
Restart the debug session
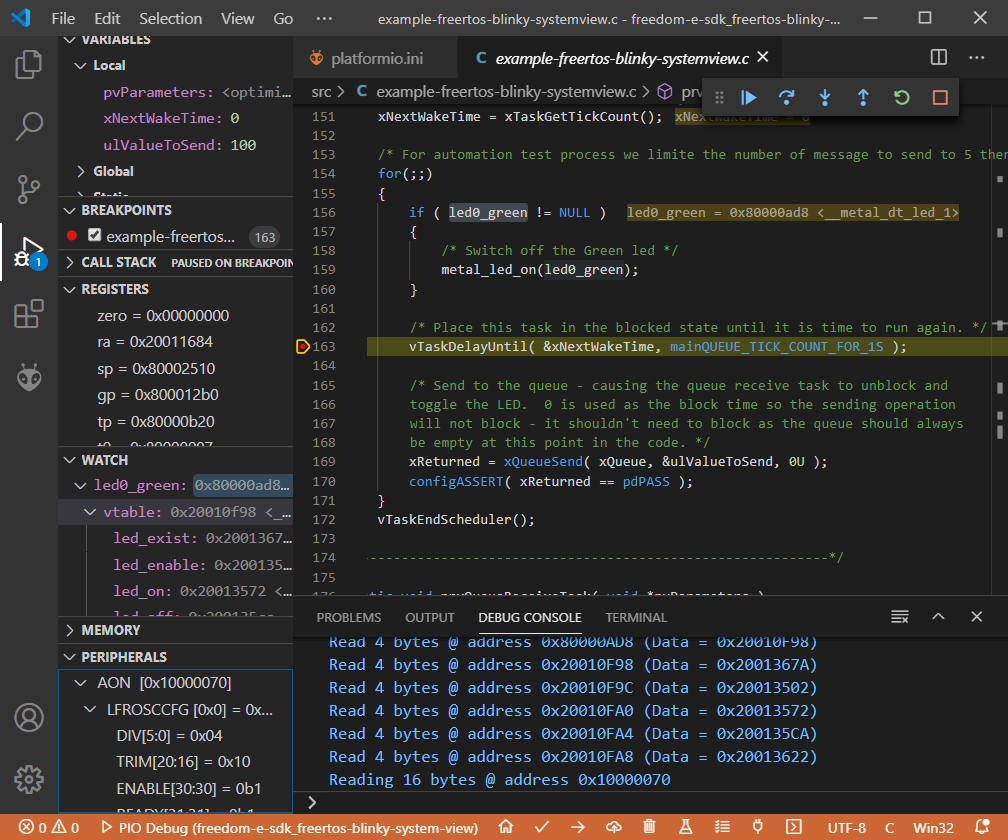click(900, 97)
